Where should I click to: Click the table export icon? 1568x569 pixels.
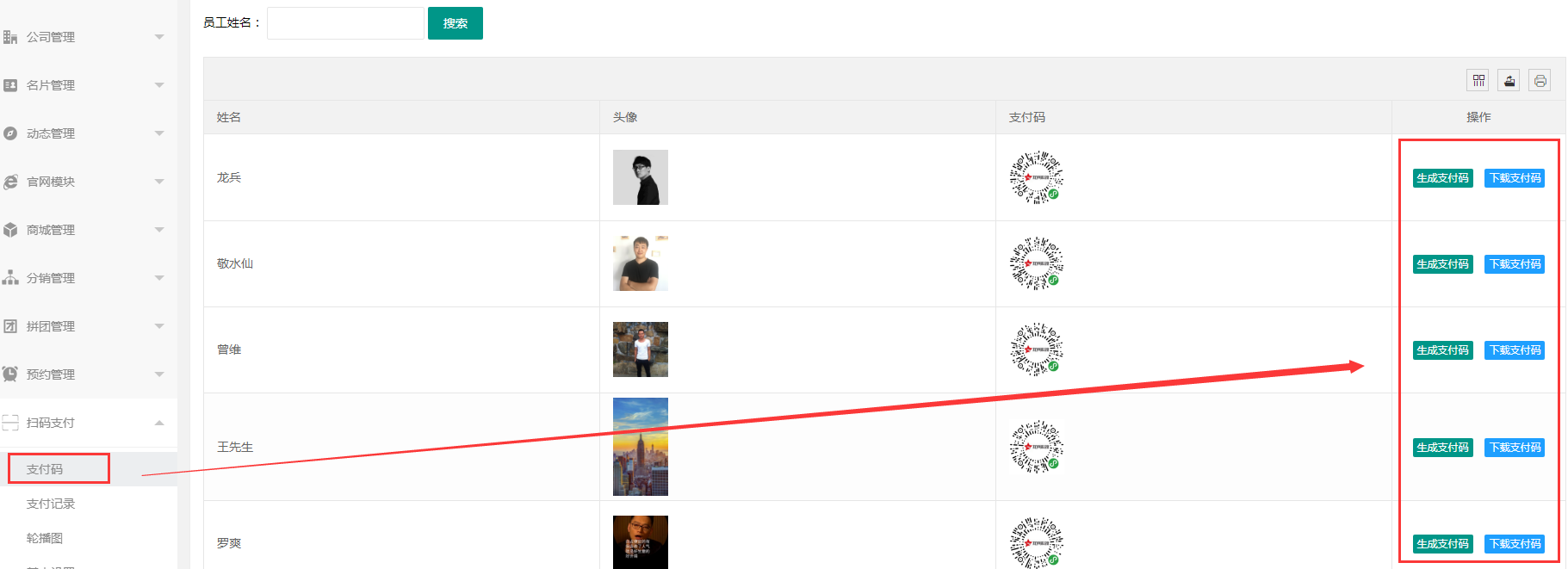1509,80
